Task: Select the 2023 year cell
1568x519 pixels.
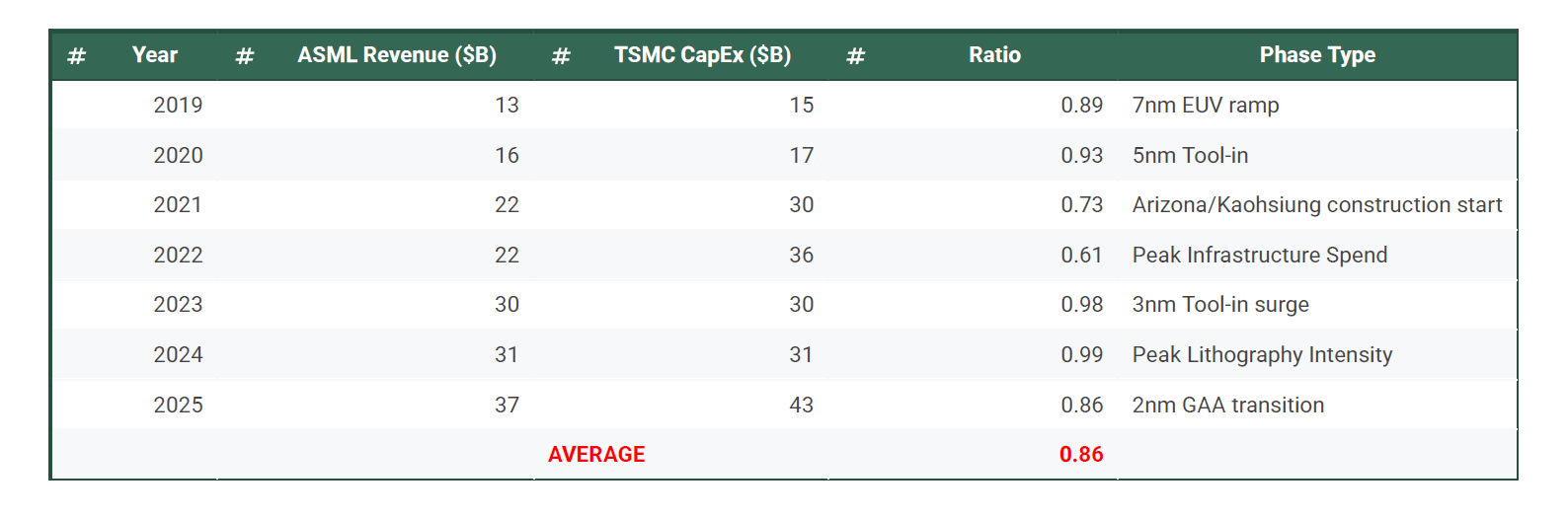Action: (178, 305)
